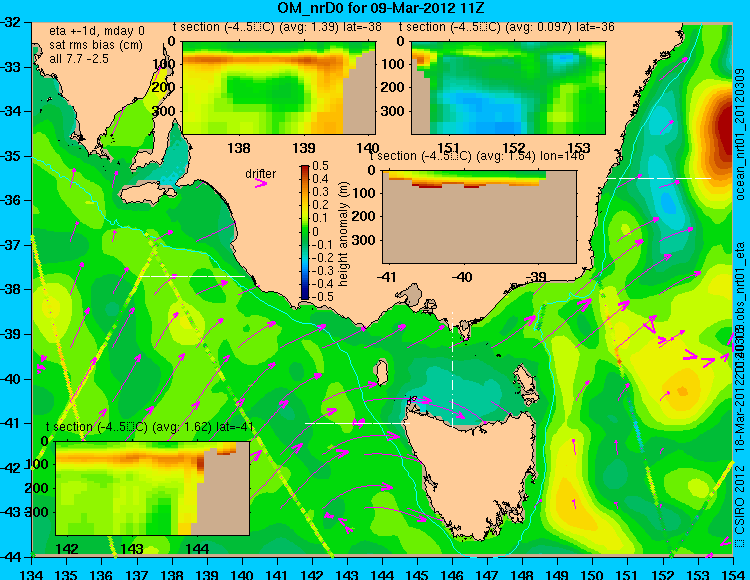Click the main map latitude label -44
This screenshot has height=580, width=750.
pyautogui.click(x=11, y=557)
